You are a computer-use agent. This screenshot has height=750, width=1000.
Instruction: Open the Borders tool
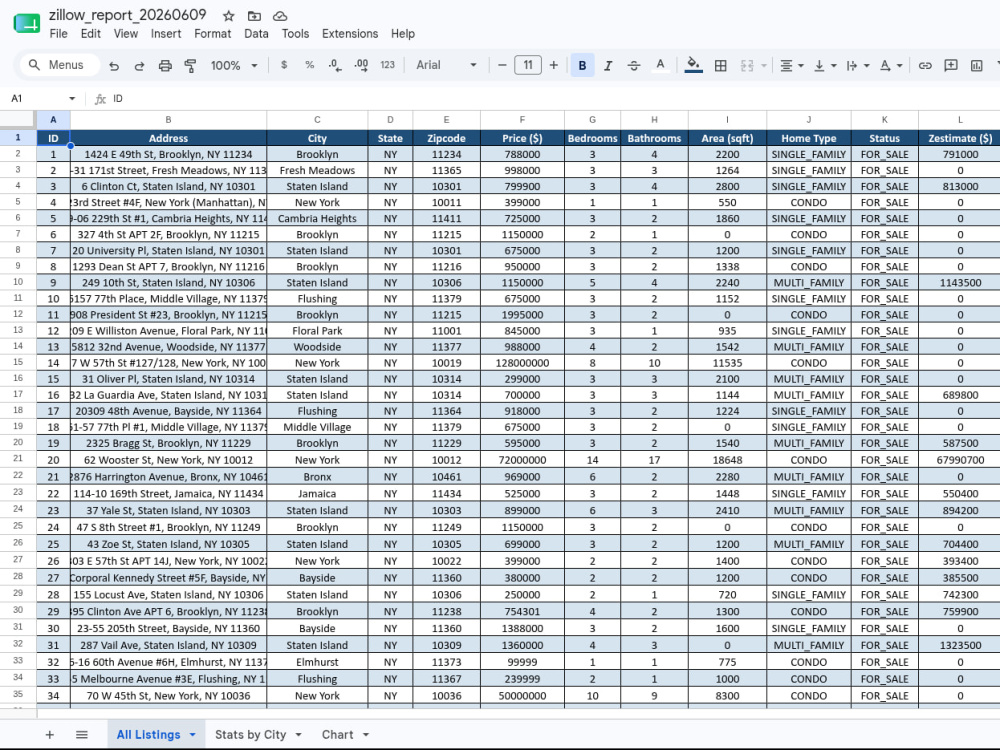721,65
